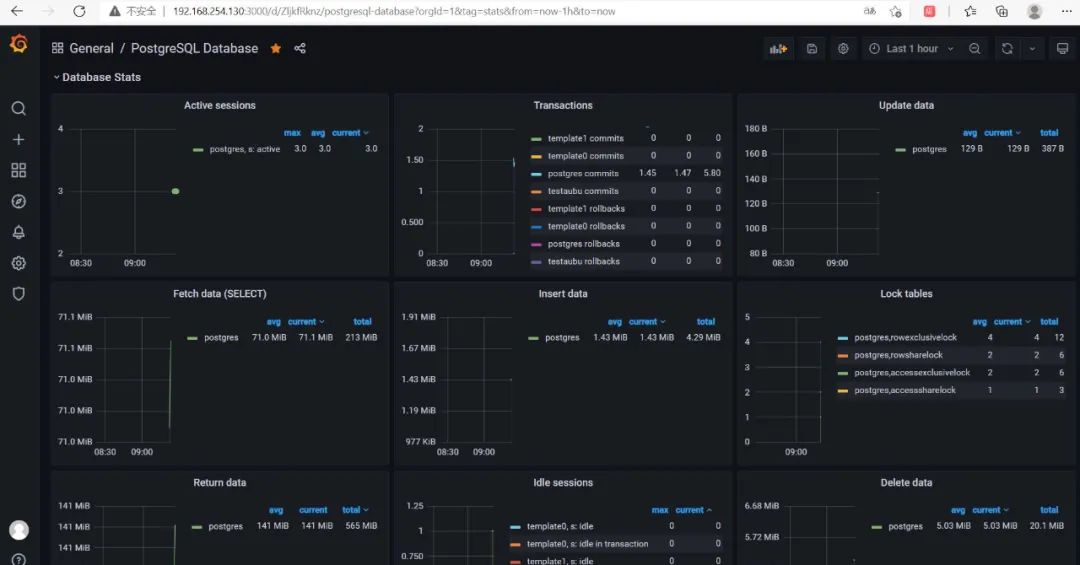Open the Create plus icon in sidebar

19,139
